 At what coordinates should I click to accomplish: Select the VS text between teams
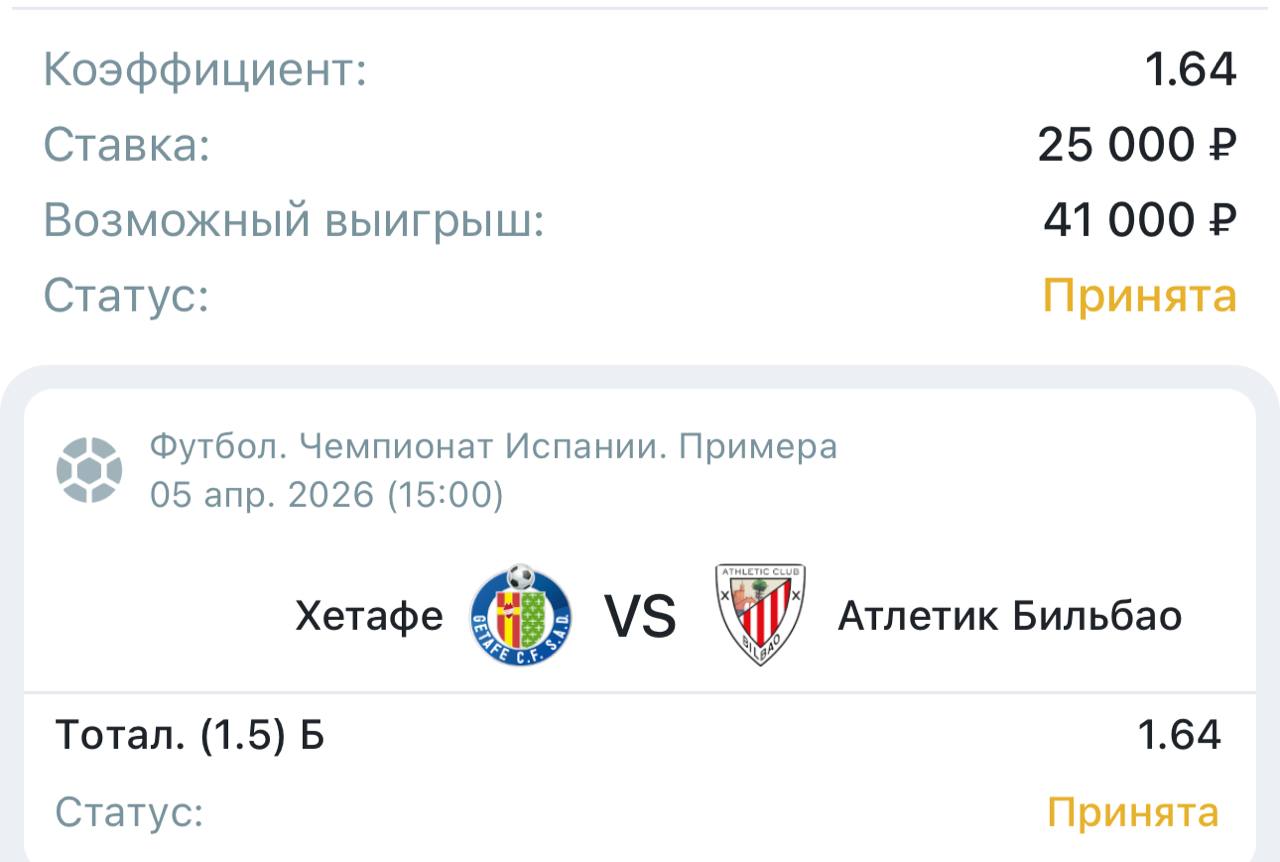coord(640,616)
